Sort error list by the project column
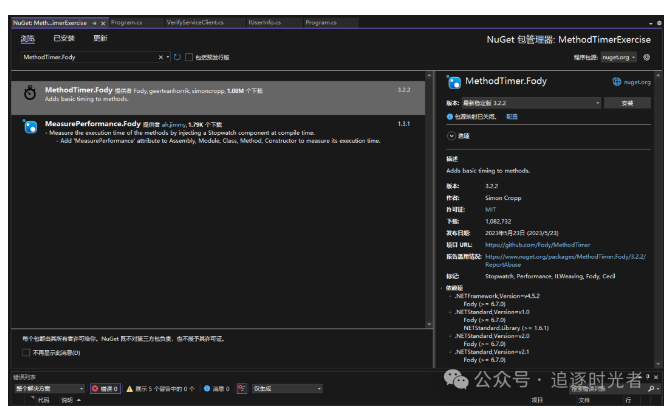 [537, 400]
